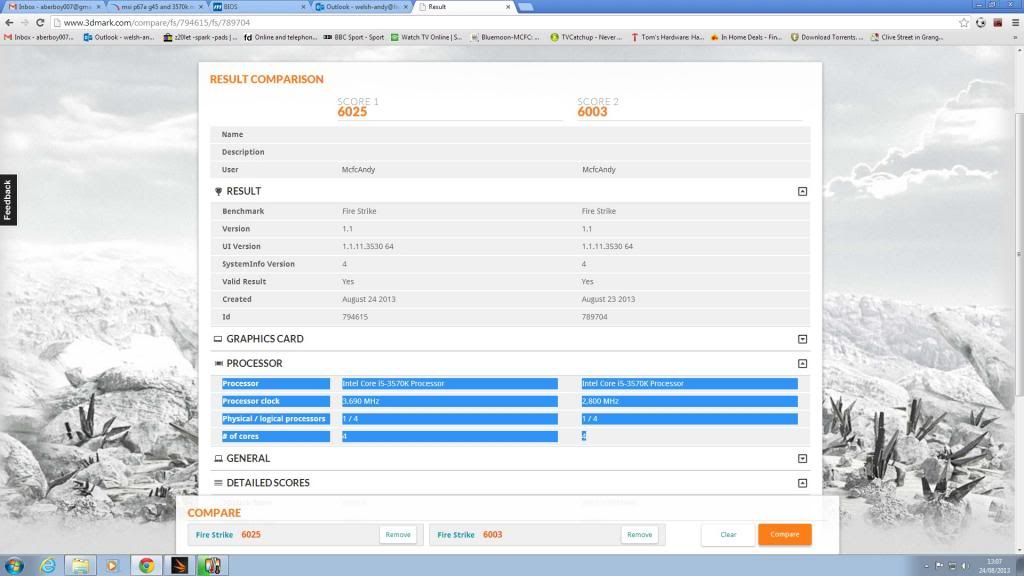Click the Clear button
Viewport: 1024px width, 576px height.
728,534
